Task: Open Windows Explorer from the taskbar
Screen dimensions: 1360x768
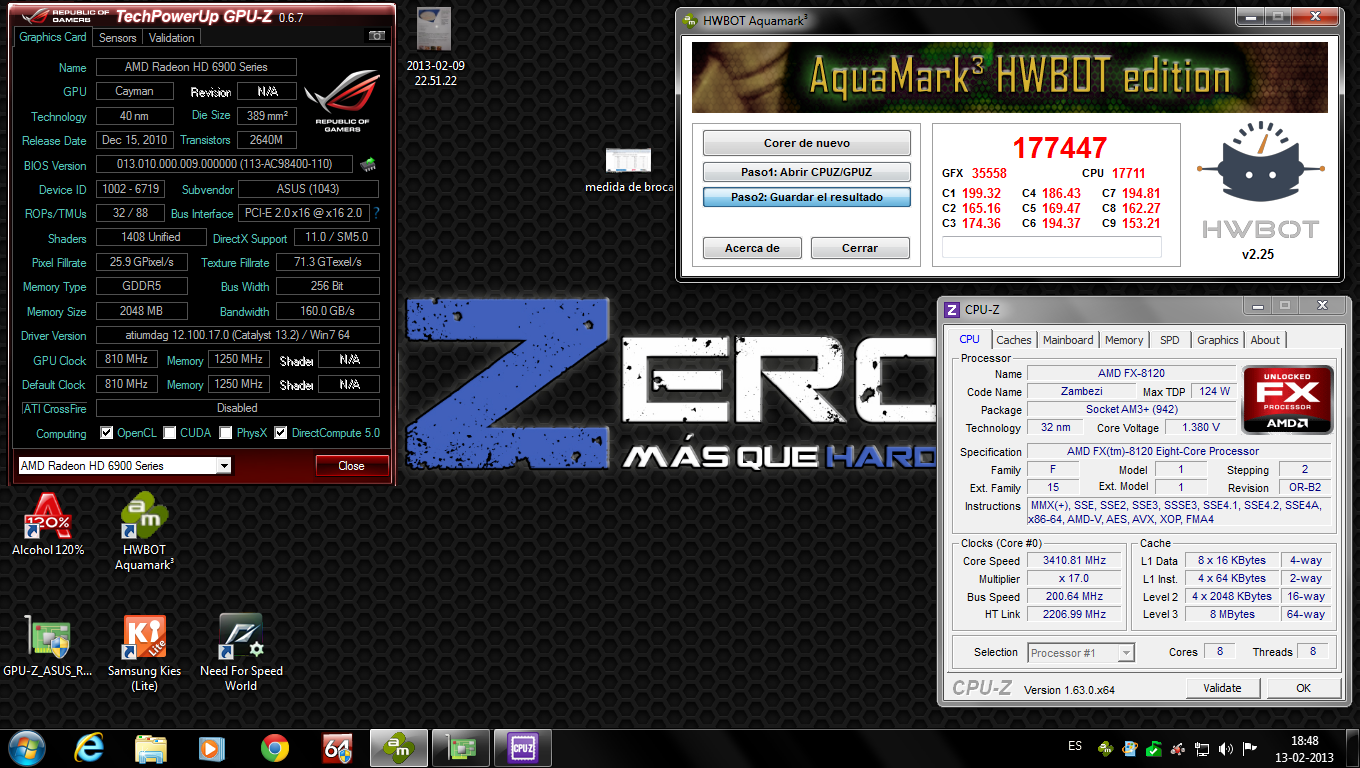Action: 151,747
